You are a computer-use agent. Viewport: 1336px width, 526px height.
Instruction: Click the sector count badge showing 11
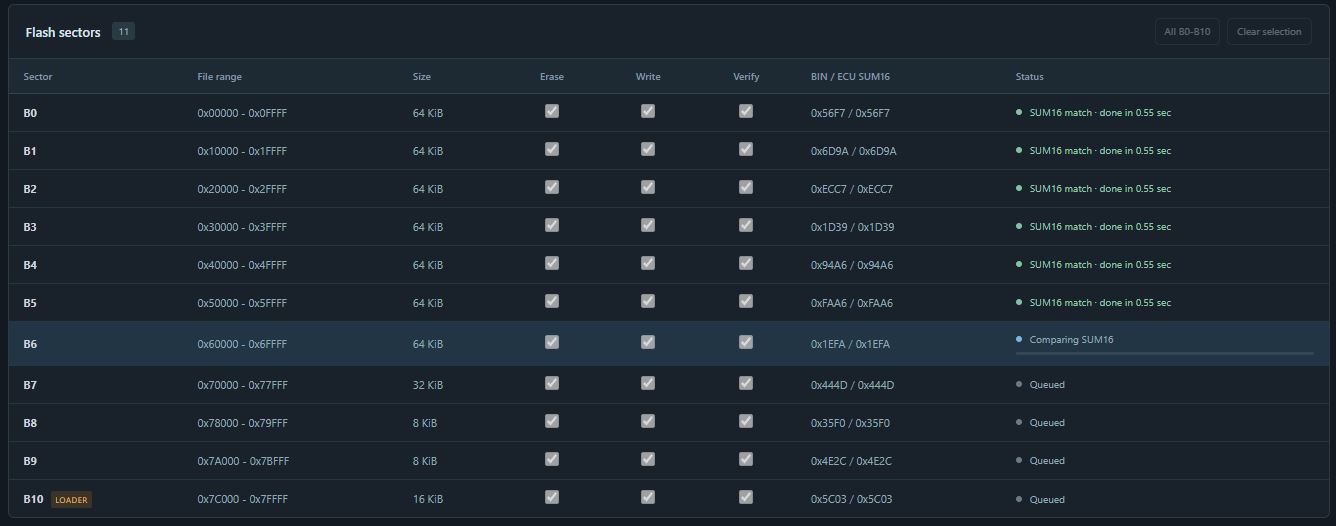[123, 31]
